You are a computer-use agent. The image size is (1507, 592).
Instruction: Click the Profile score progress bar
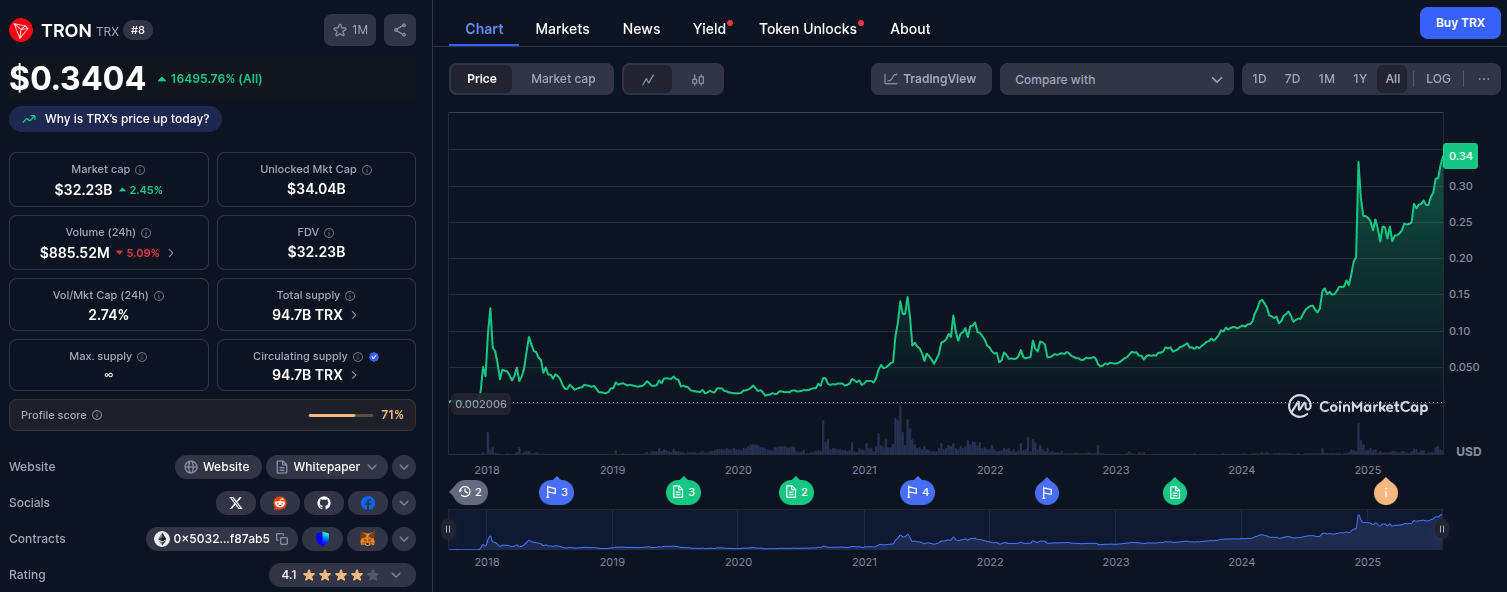pyautogui.click(x=341, y=415)
